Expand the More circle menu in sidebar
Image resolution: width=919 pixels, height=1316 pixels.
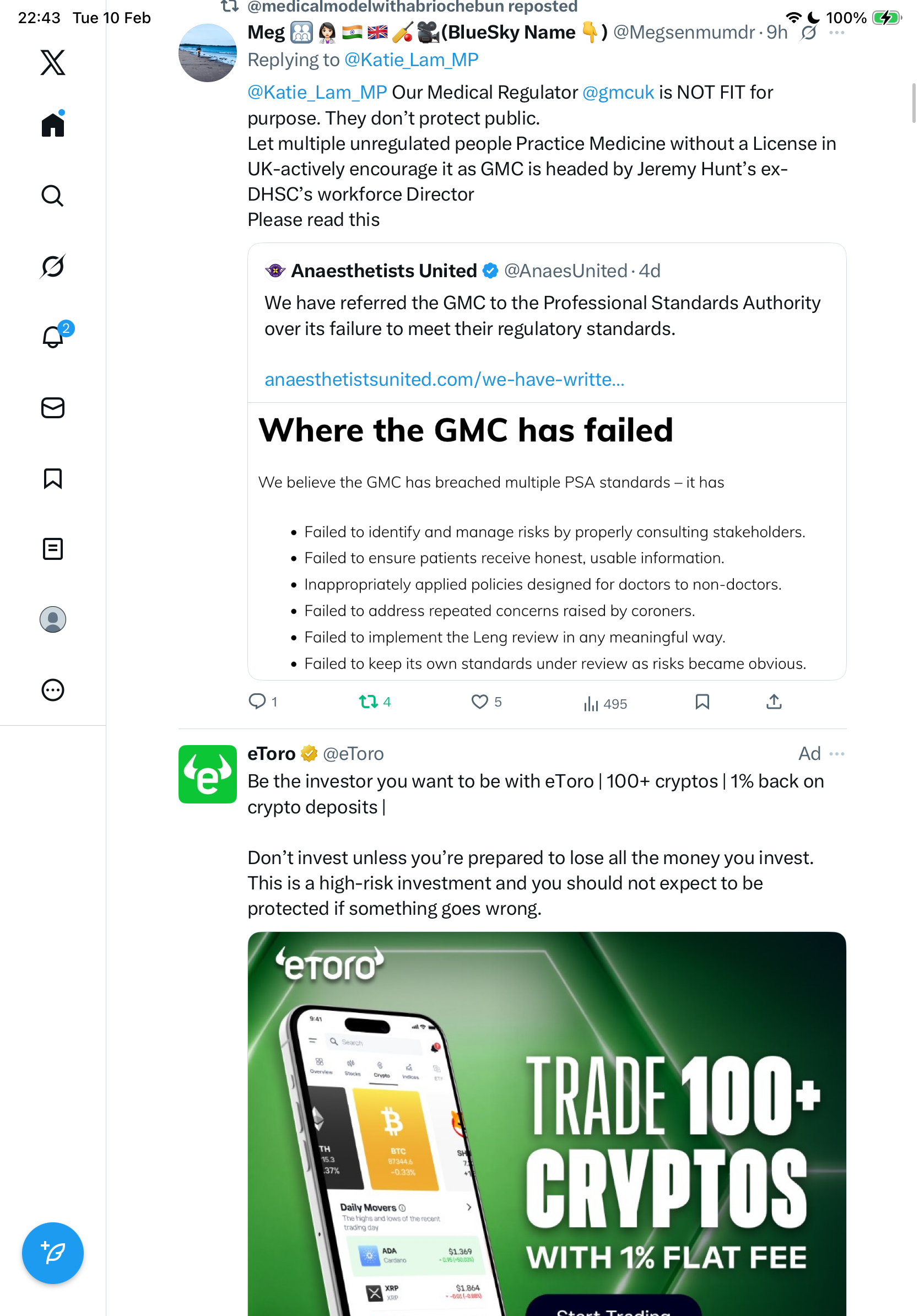coord(53,690)
